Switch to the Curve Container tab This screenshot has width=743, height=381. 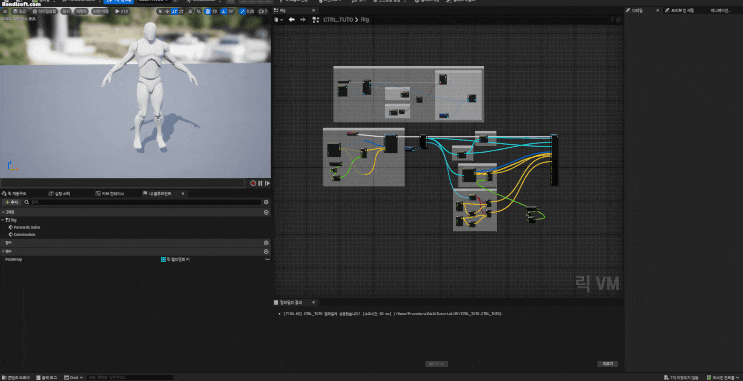click(x=110, y=193)
